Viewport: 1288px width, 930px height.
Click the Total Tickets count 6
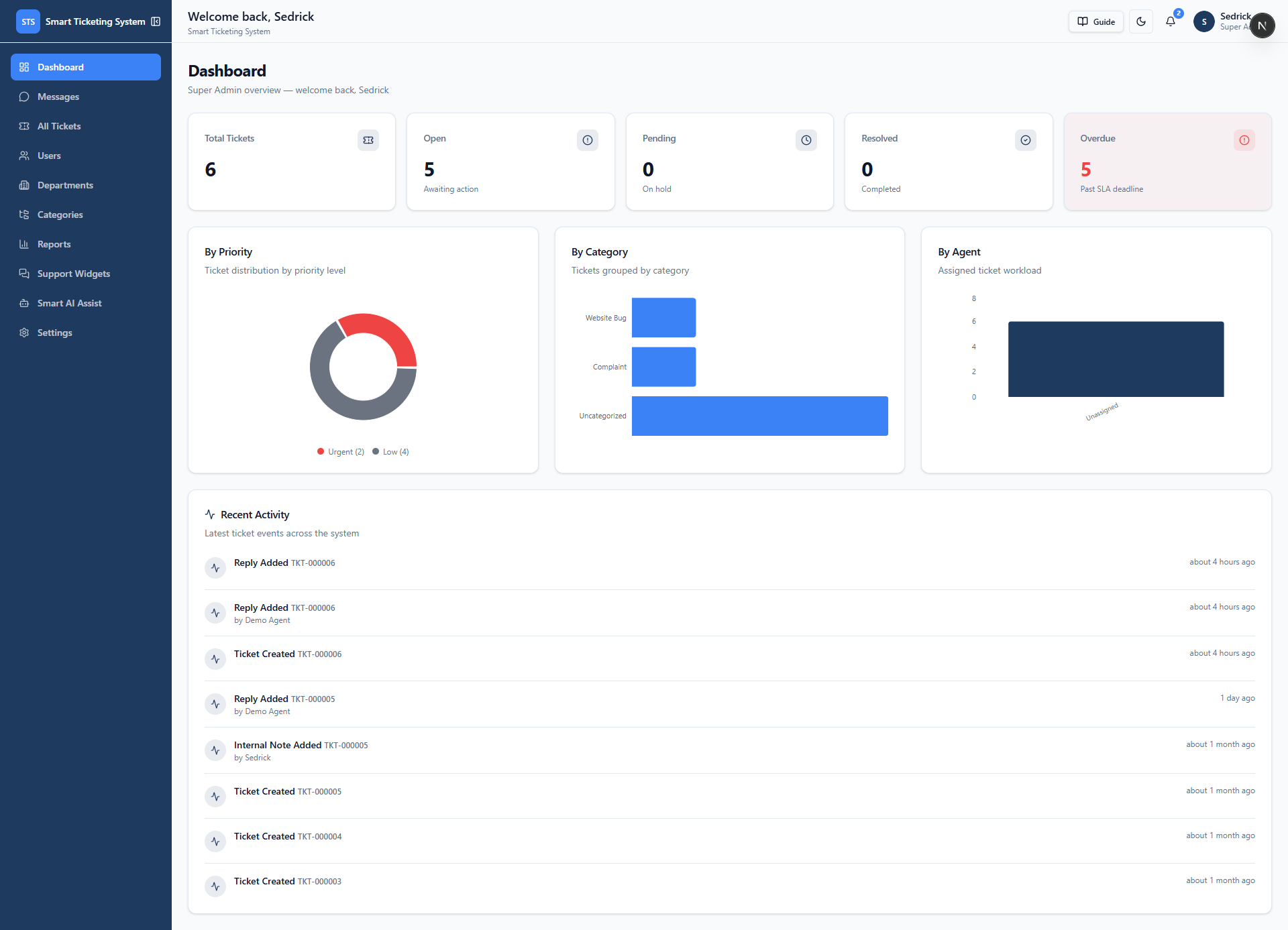click(211, 170)
